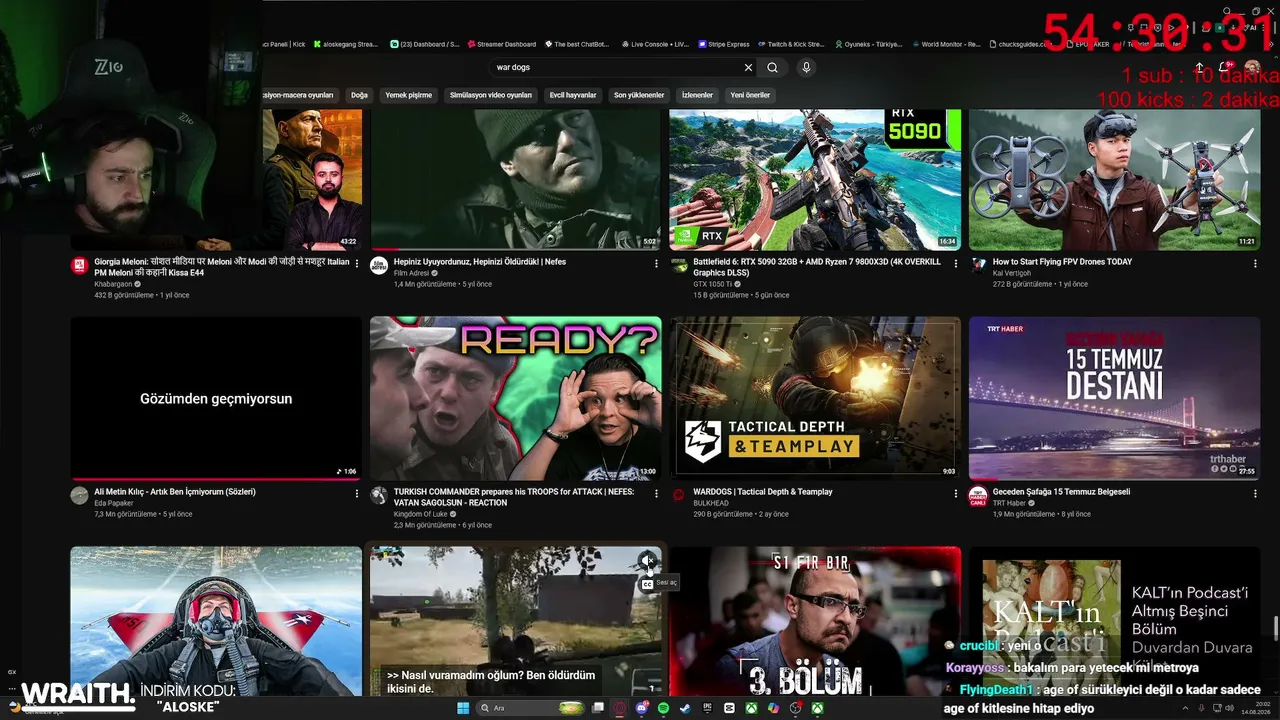Image resolution: width=1280 pixels, height=720 pixels.
Task: Switch to the 'Stripe Express' browser tab
Action: pos(724,44)
